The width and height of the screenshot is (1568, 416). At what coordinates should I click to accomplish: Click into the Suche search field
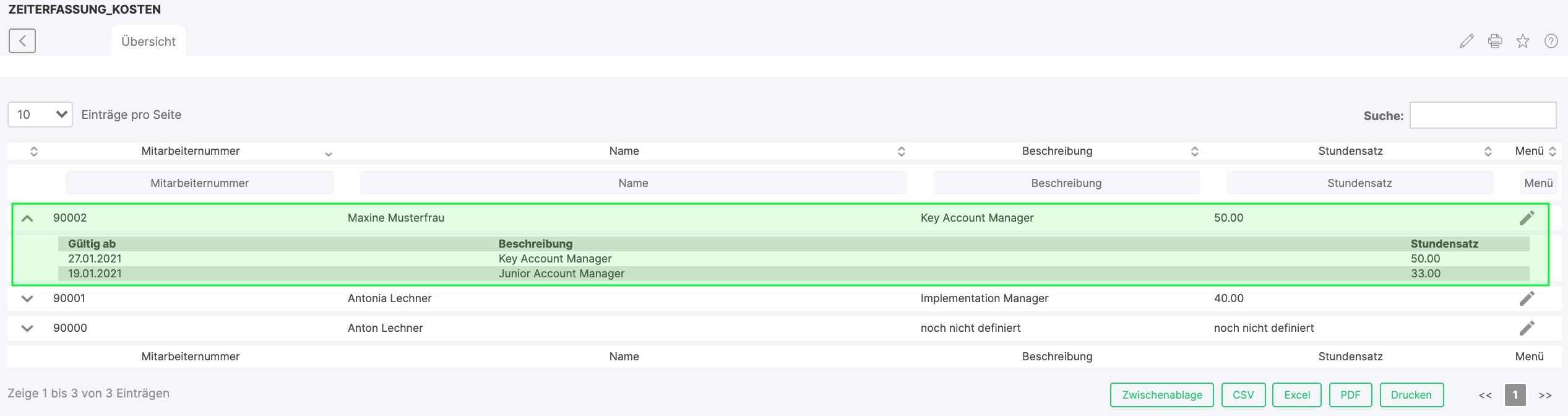pos(1483,115)
